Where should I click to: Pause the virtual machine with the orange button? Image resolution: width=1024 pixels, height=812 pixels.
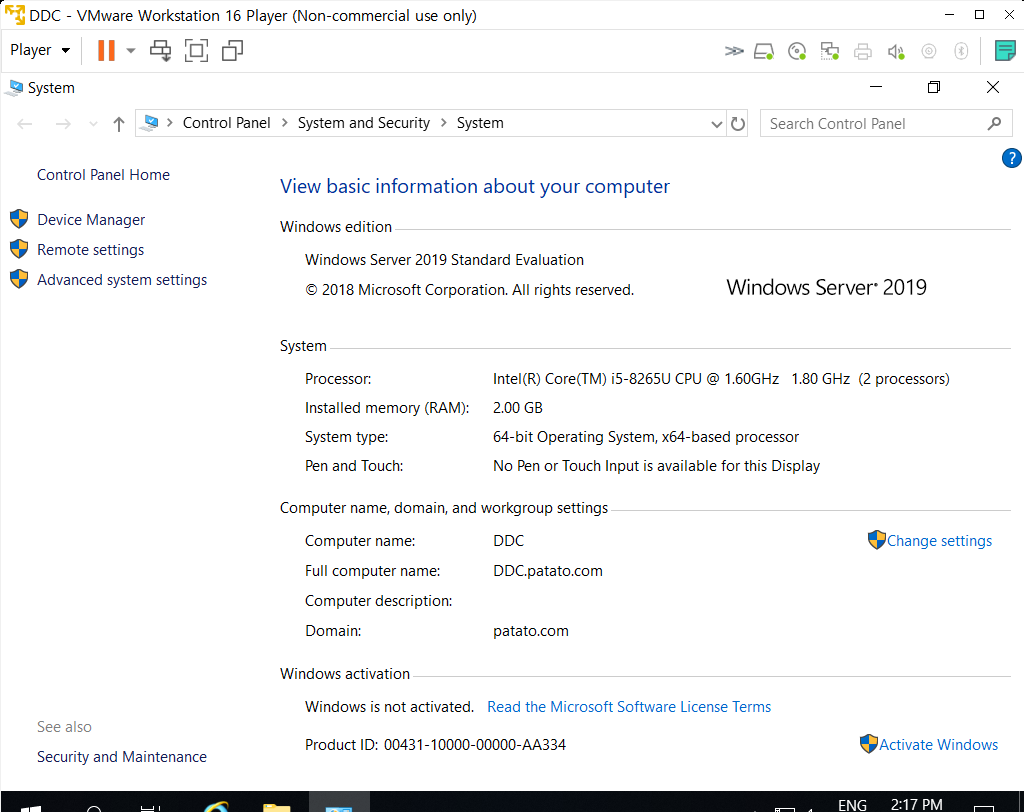[106, 50]
